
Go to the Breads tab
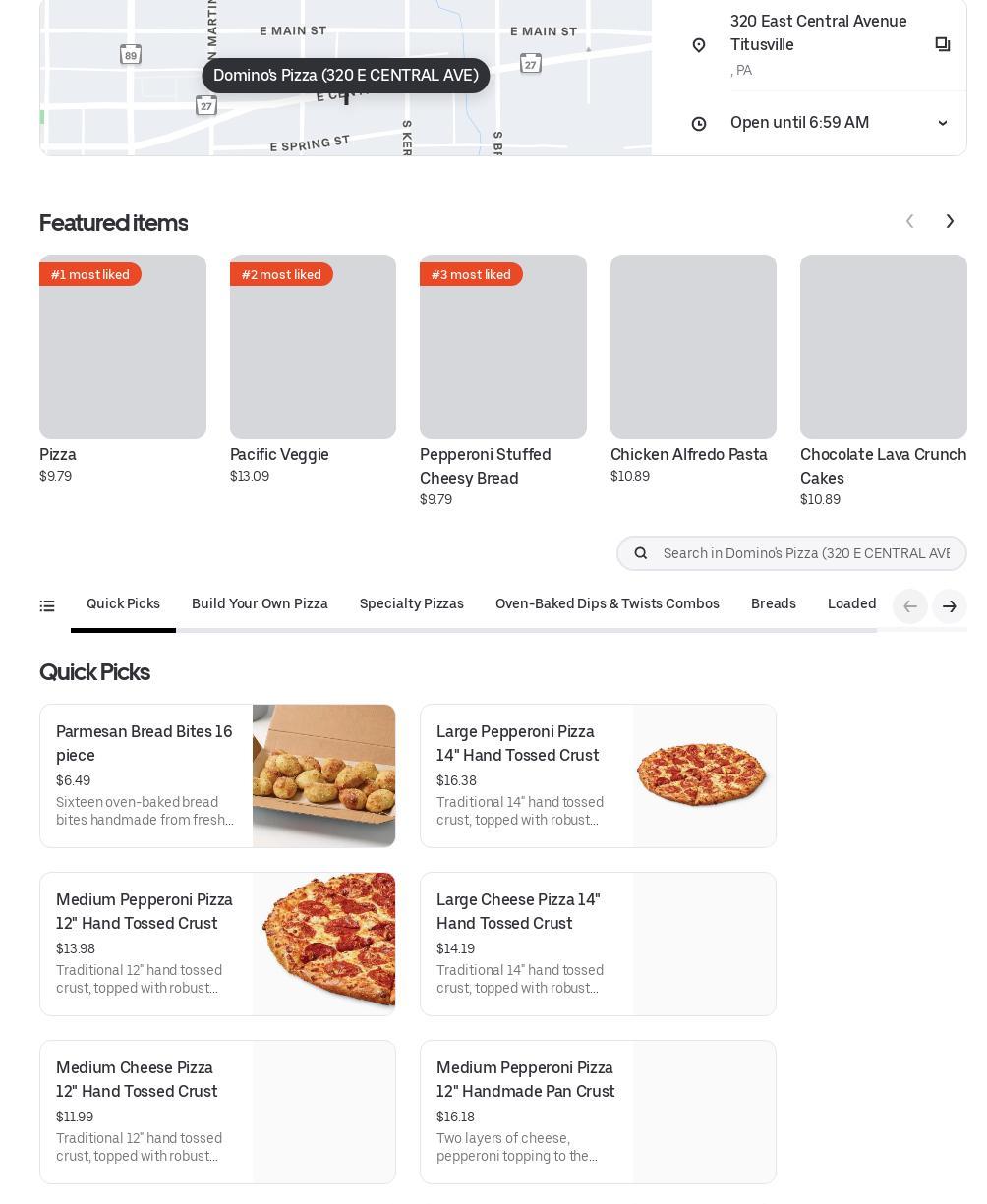[774, 603]
